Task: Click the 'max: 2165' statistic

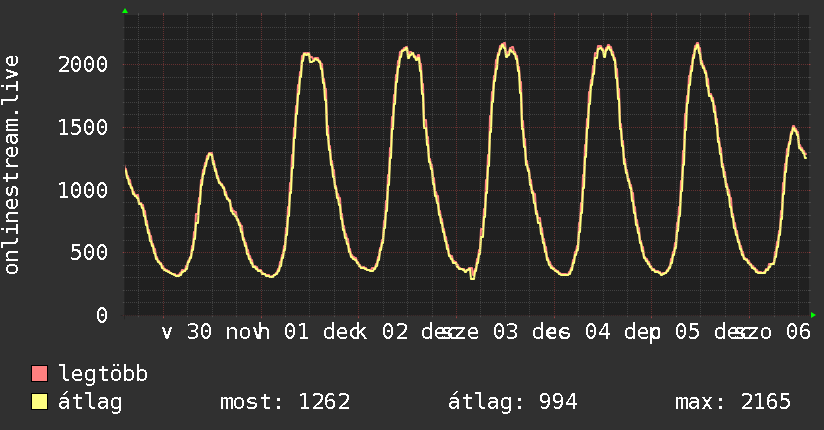Action: click(x=733, y=402)
